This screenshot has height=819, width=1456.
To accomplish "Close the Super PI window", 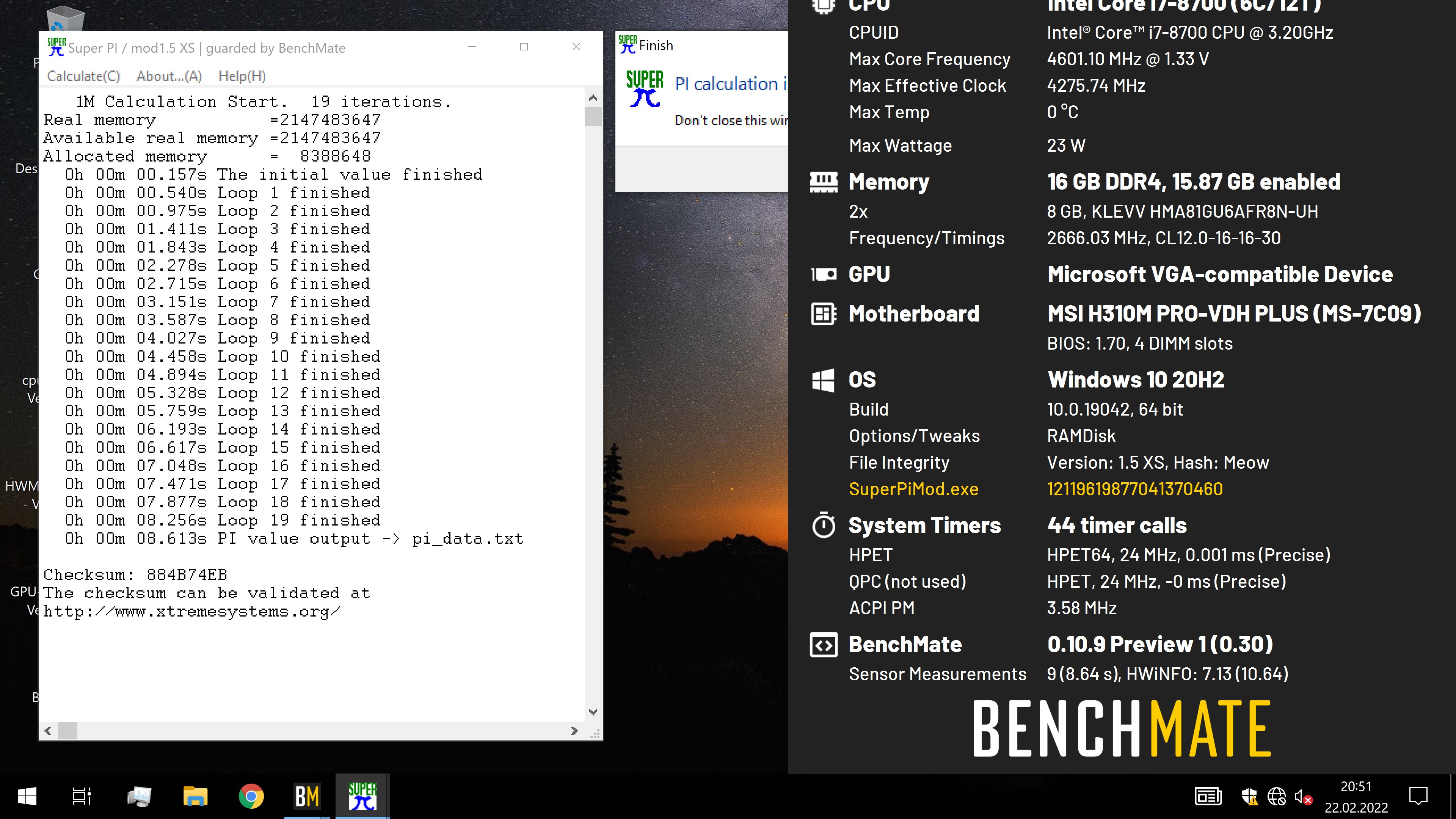I will pos(576,47).
